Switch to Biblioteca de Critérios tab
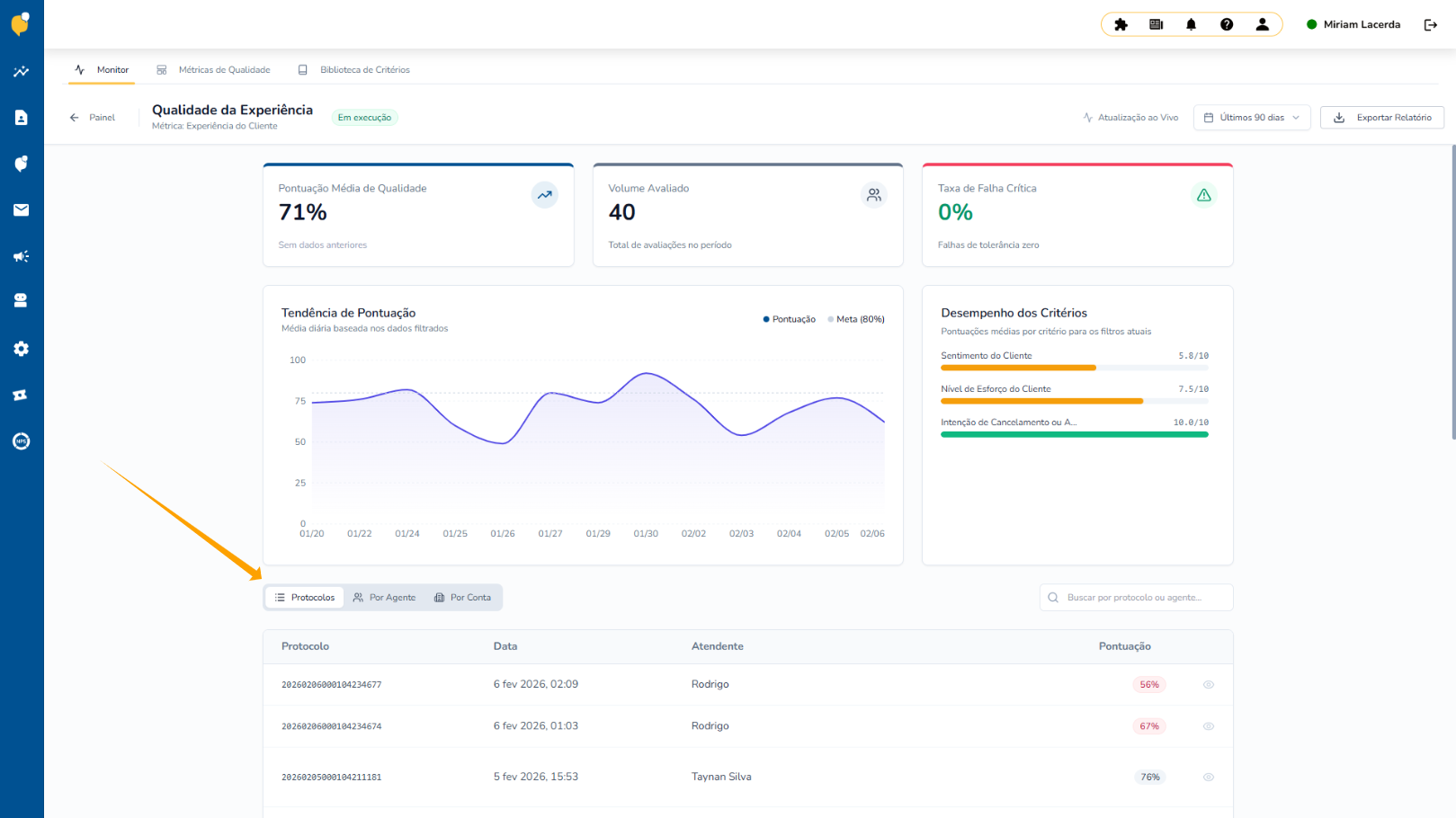 click(353, 70)
